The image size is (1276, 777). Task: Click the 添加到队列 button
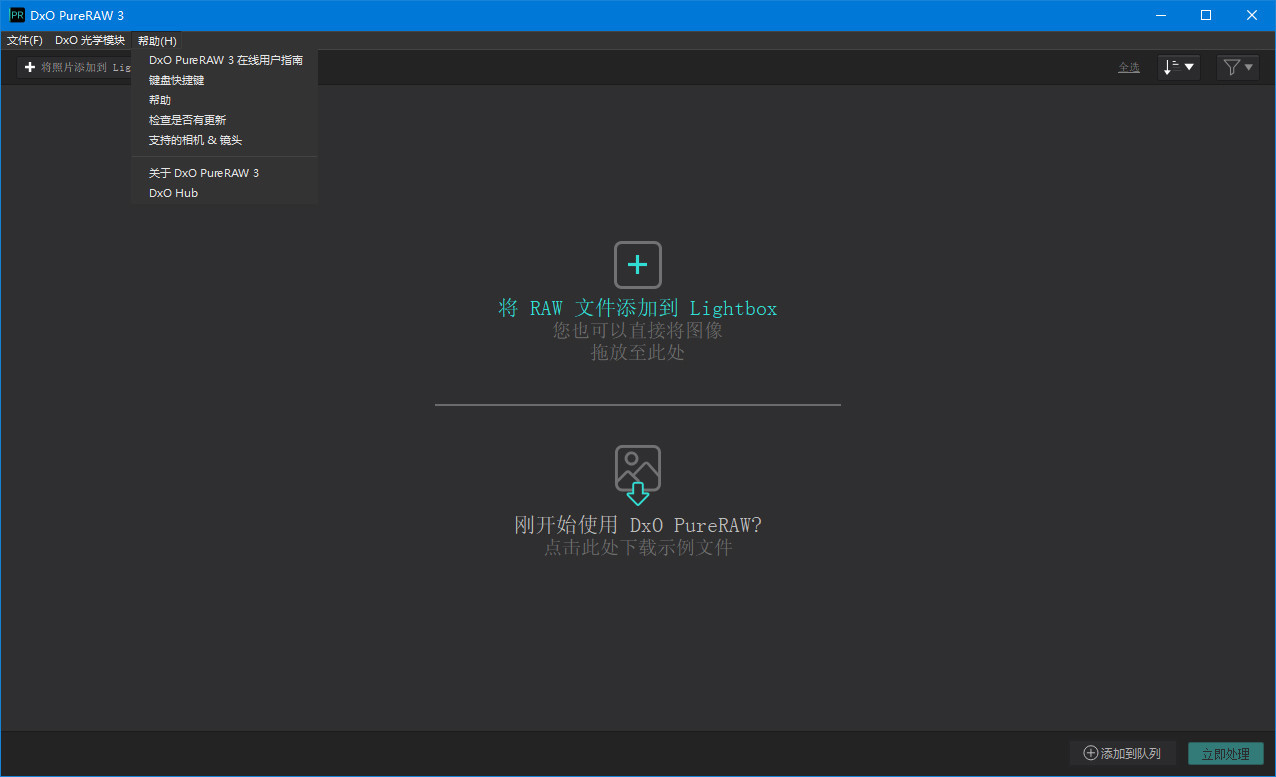[x=1123, y=753]
